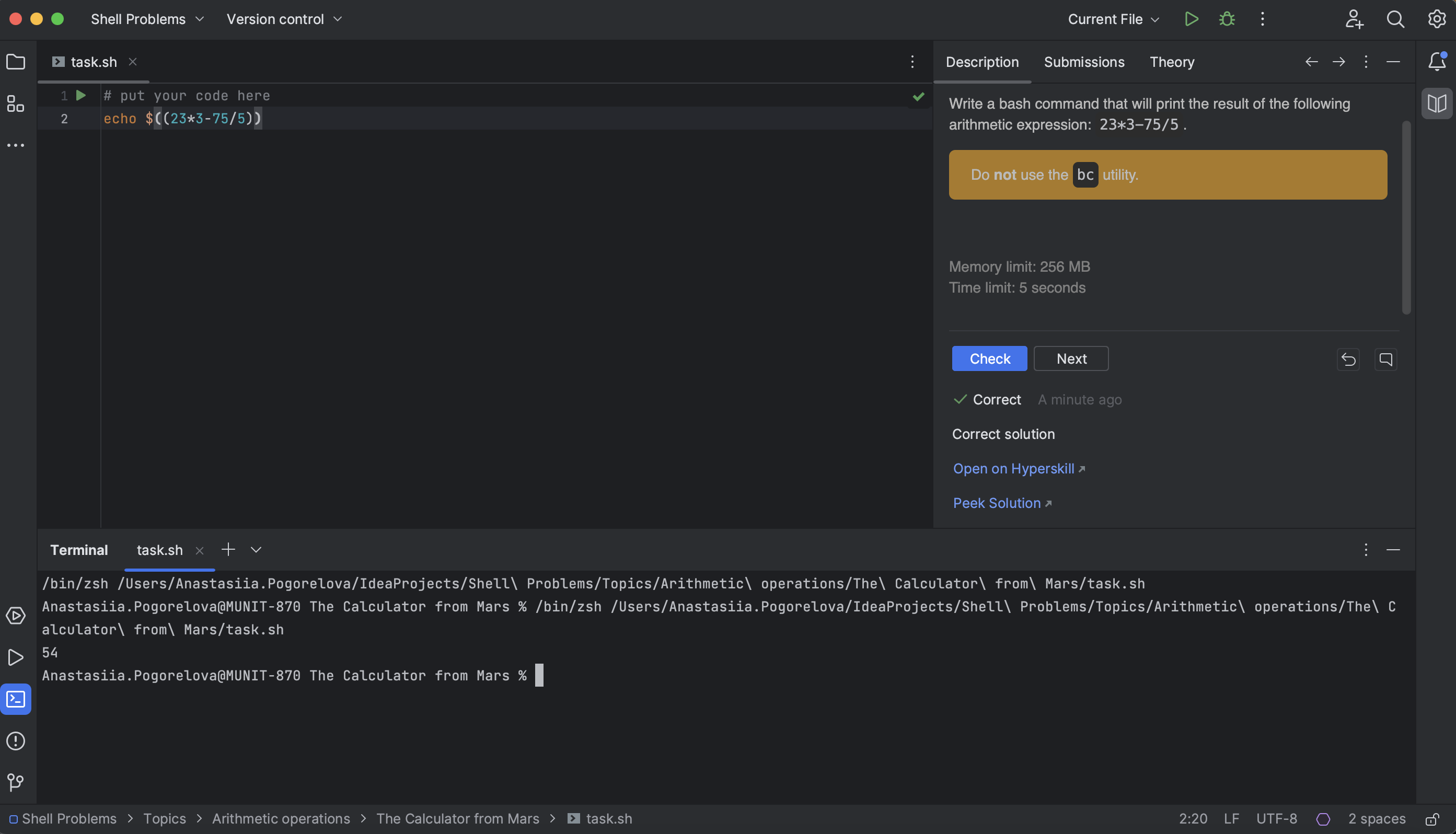Screen dimensions: 1456x834
Task: Click task.sh breadcrumb in status bar
Action: 599,819
